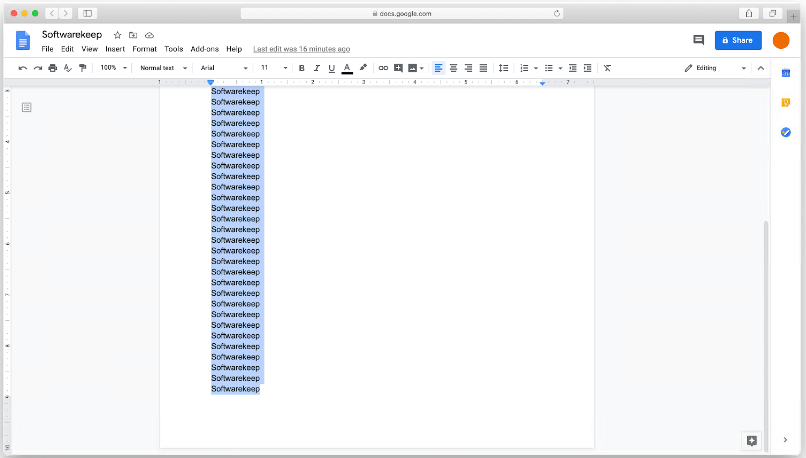Open comment history icon
The height and width of the screenshot is (458, 806).
(x=698, y=40)
